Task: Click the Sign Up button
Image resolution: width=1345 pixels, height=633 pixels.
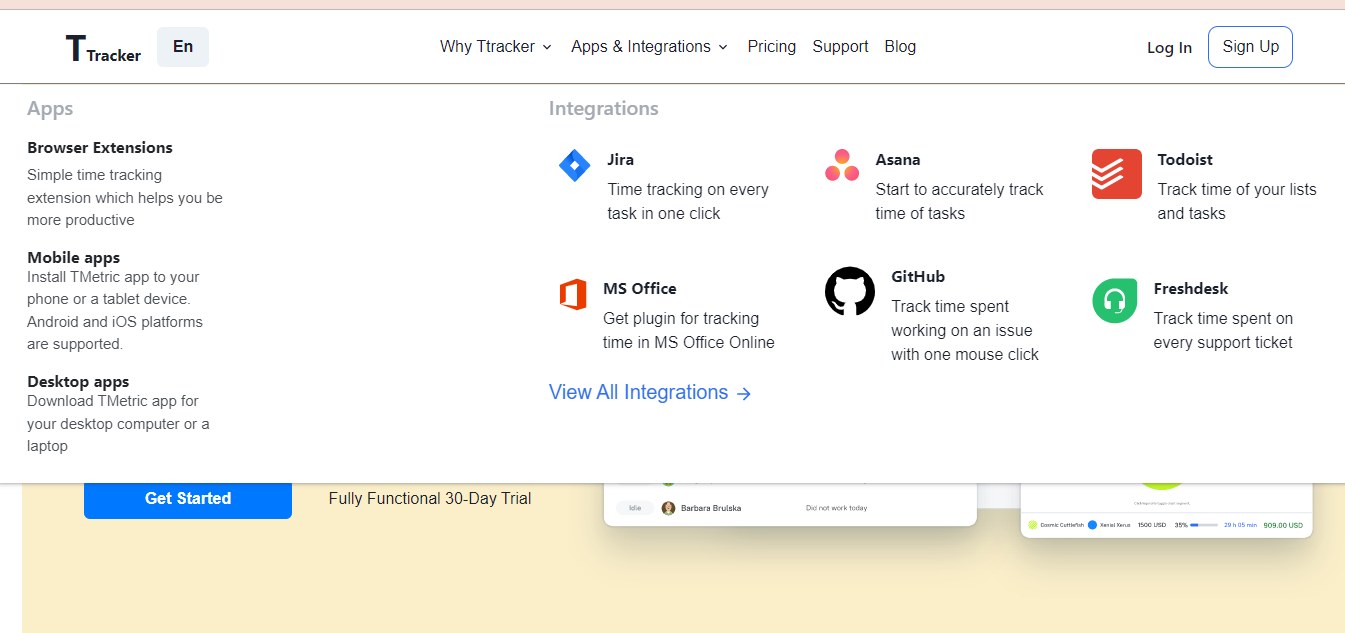Action: (x=1250, y=47)
